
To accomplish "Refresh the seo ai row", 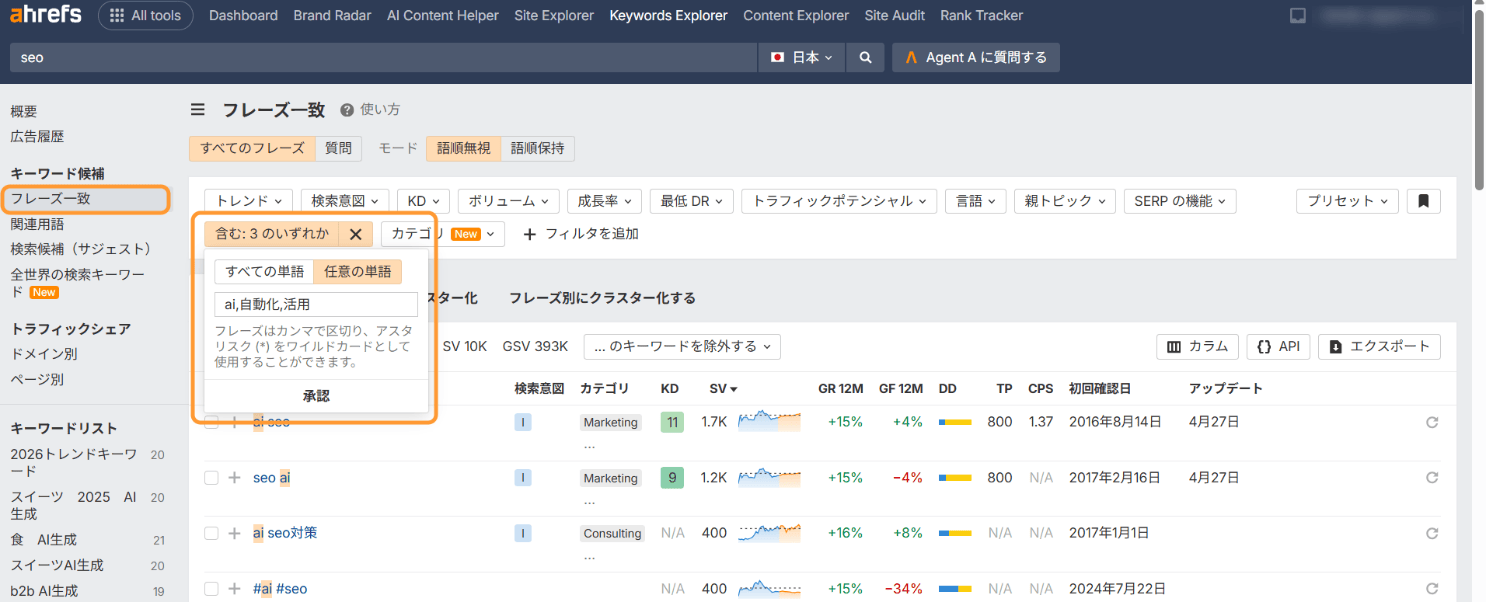I will coord(1432,478).
